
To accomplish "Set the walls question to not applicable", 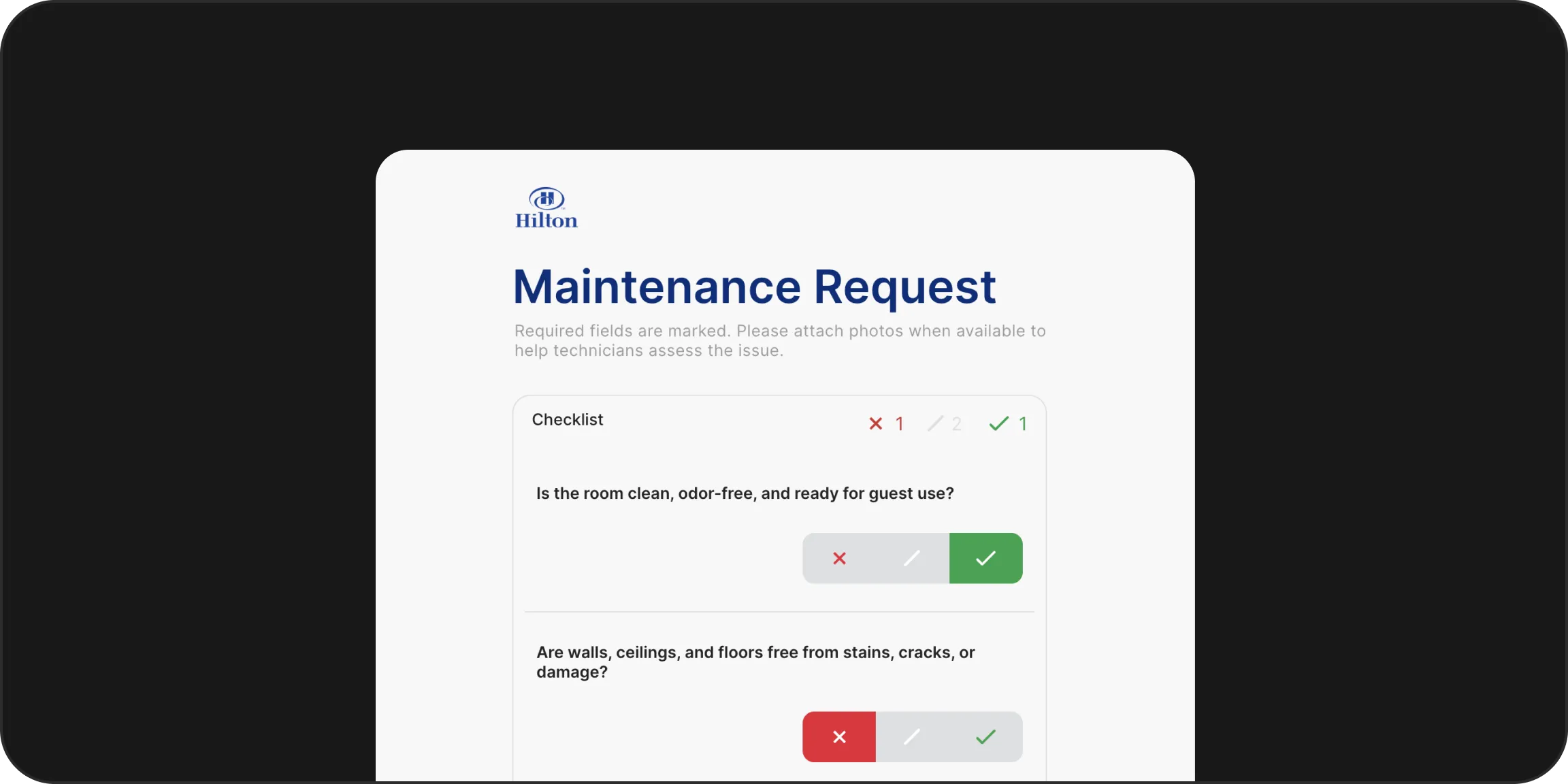I will [912, 736].
